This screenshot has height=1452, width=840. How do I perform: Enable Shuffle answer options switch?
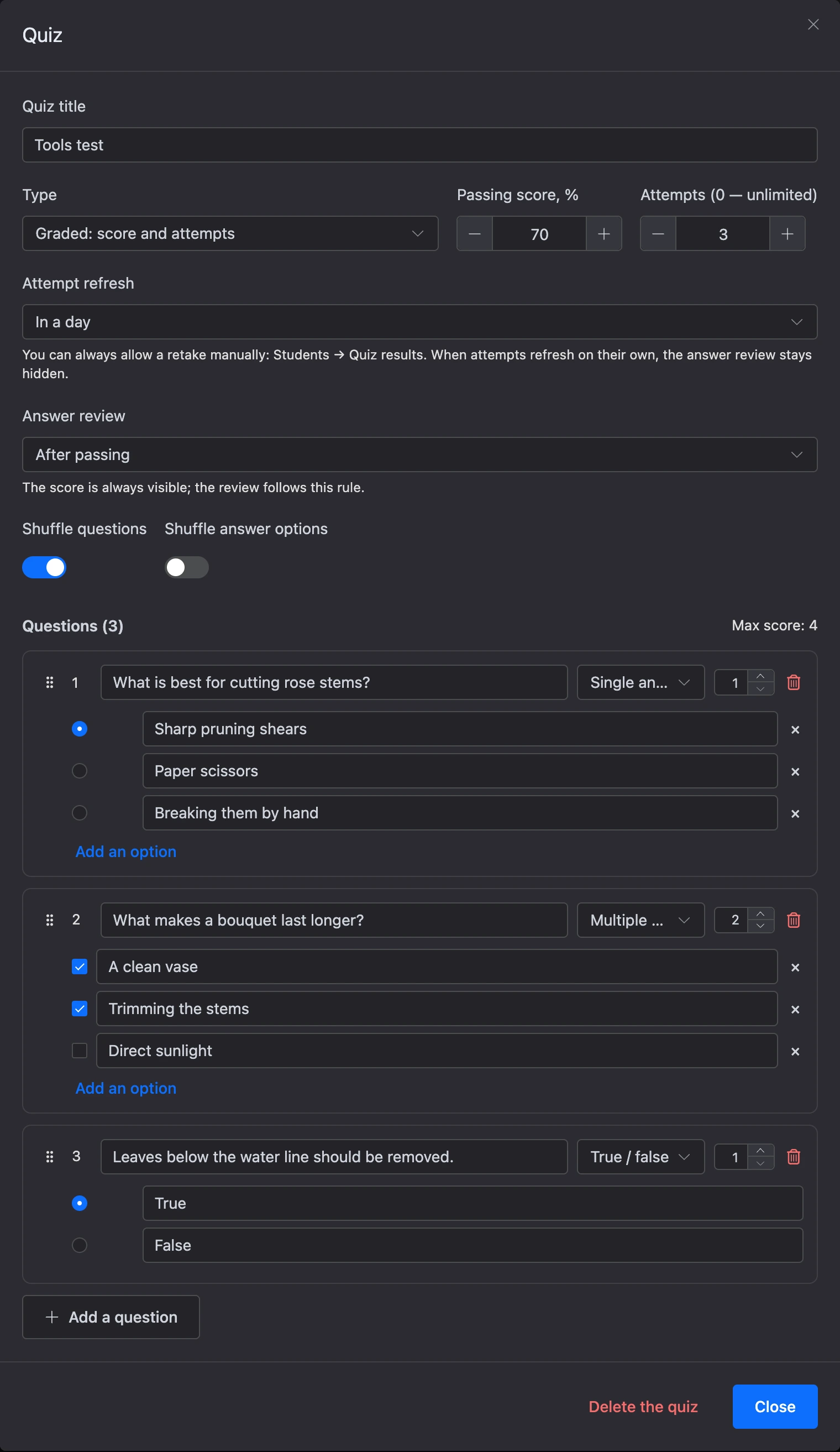[x=187, y=567]
